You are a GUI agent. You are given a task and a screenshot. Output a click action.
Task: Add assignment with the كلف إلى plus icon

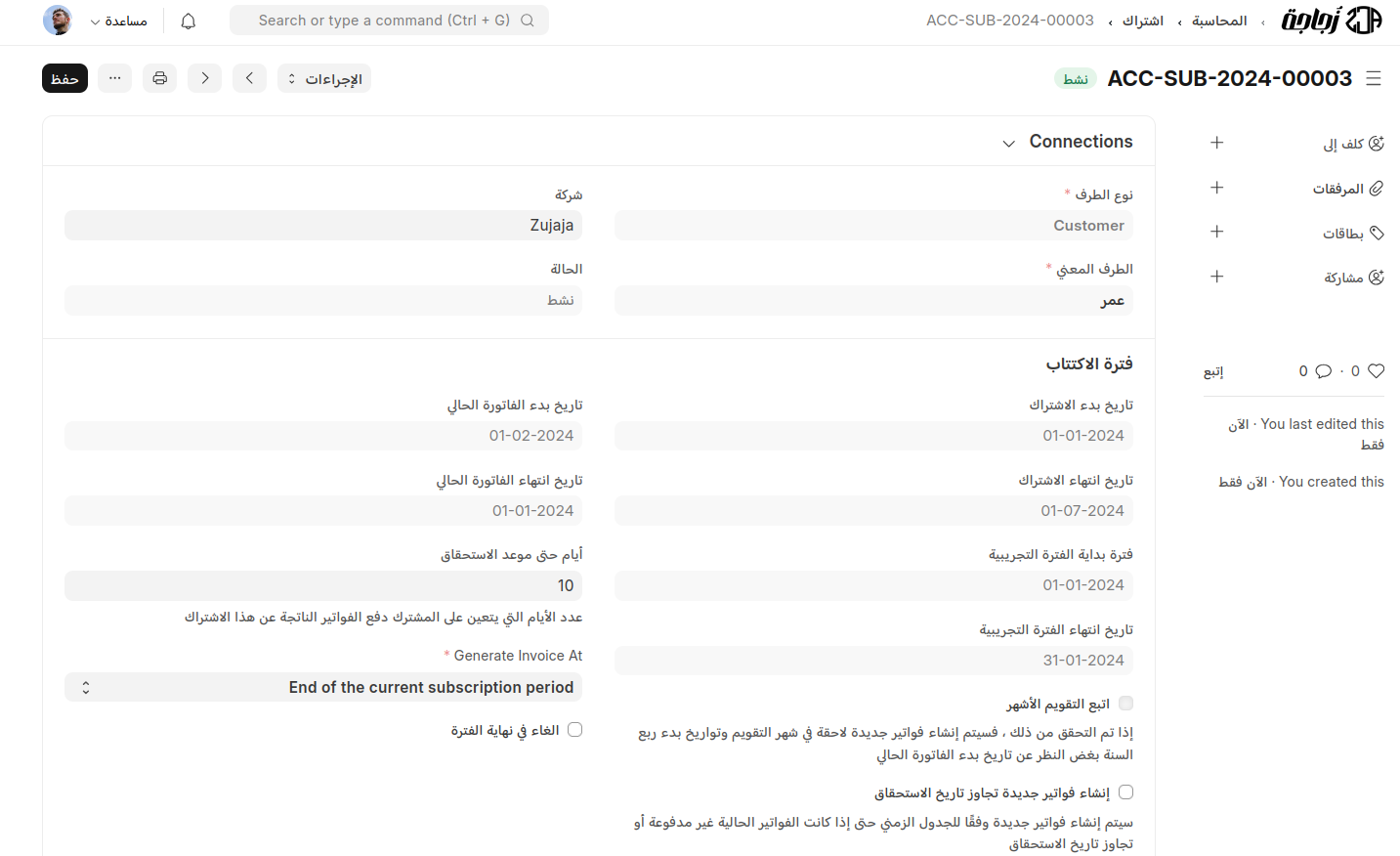pos(1217,143)
